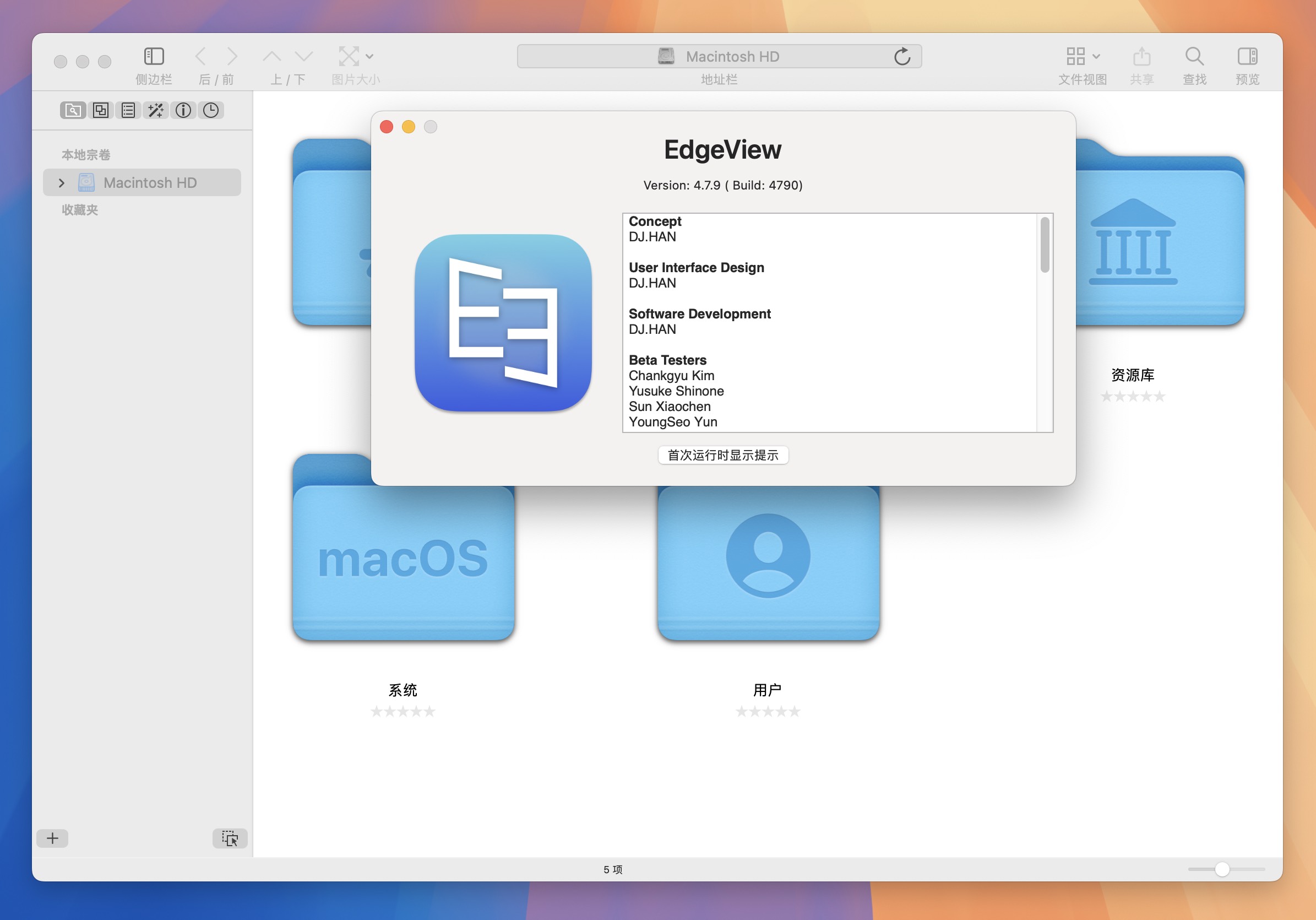The image size is (1316, 920).
Task: Rate the 用户 folder using its stars
Action: (768, 712)
